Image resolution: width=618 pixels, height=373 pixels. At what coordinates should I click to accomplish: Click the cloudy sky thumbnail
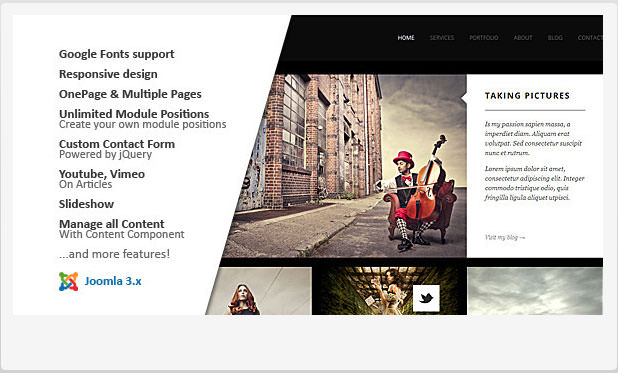[x=535, y=291]
